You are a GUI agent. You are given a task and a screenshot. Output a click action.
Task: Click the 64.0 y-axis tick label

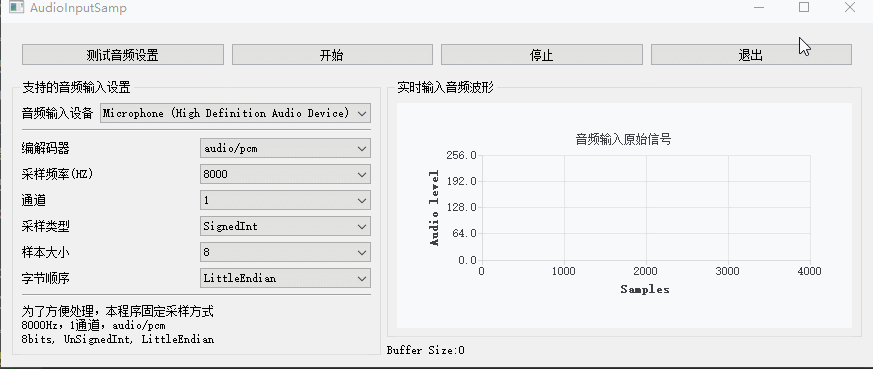(x=464, y=234)
